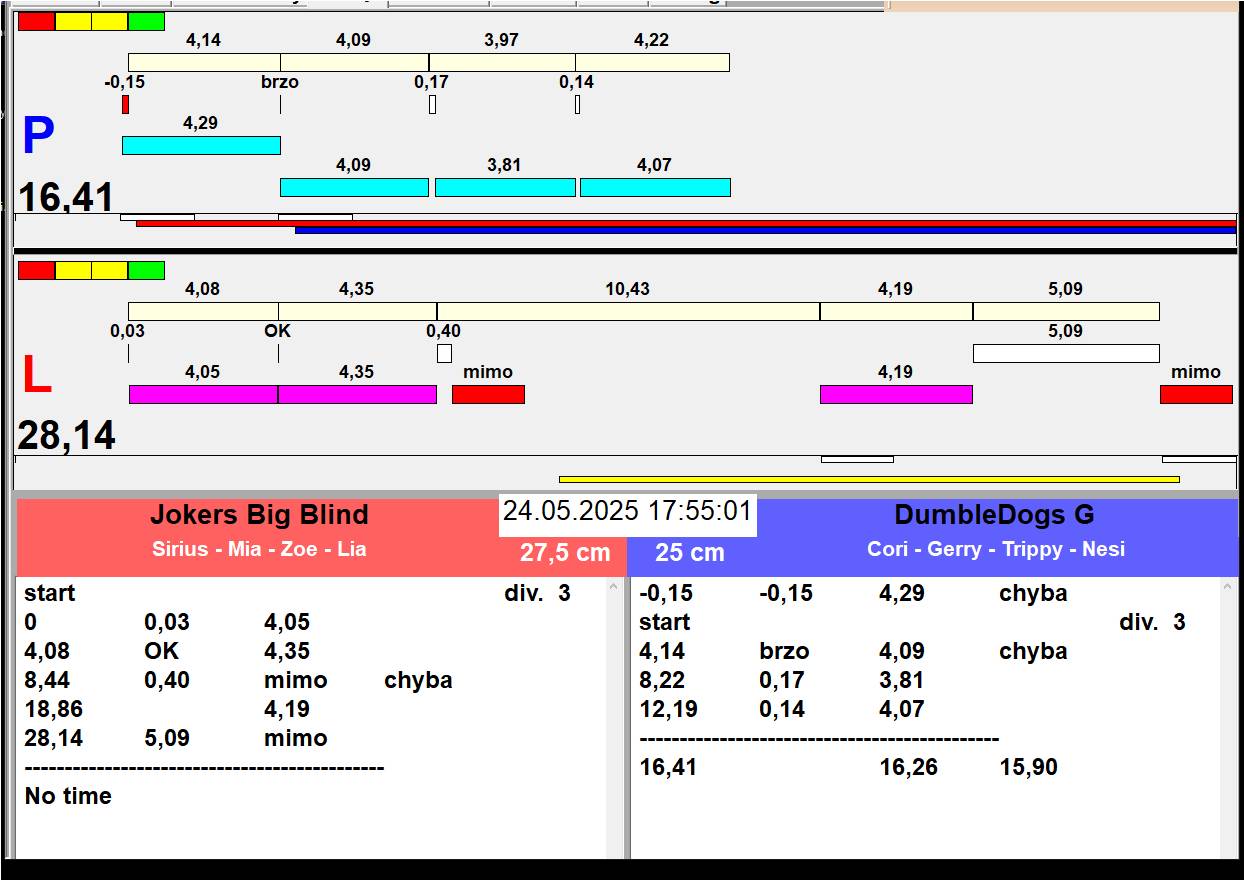Screen dimensions: 1244x880
Task: Select the cyan 4,29 run bar
Action: click(201, 145)
